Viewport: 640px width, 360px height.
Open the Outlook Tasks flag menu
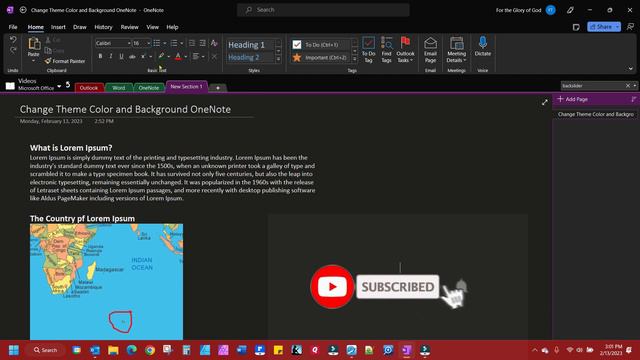click(405, 50)
